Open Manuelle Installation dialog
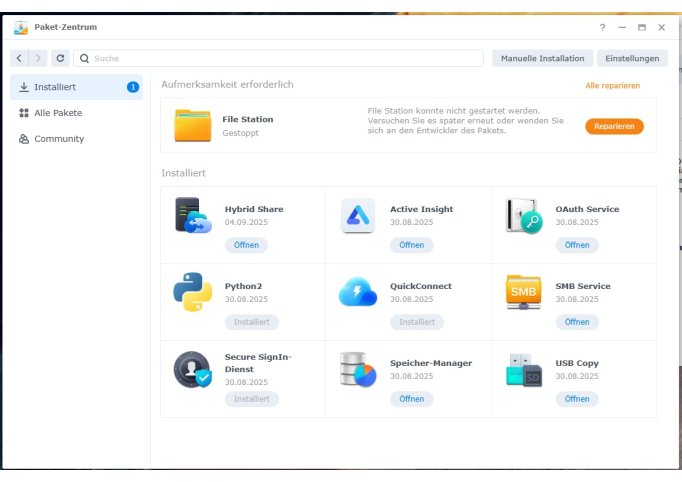The height and width of the screenshot is (482, 682). click(x=542, y=59)
